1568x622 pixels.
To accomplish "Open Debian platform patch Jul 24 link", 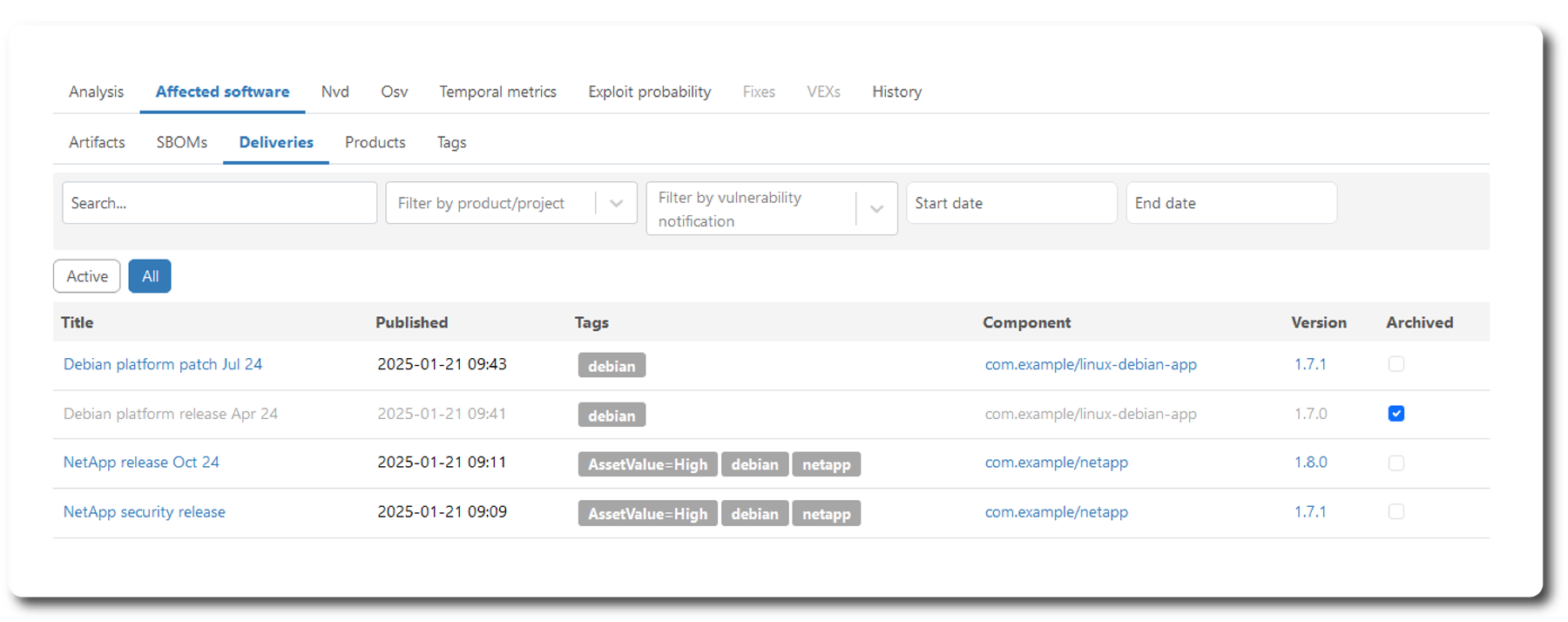I will click(x=163, y=364).
